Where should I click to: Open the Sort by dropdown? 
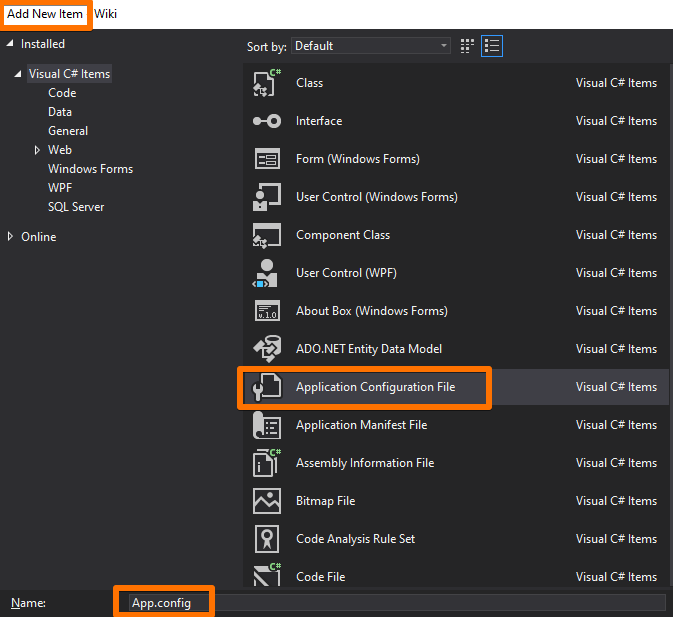point(371,46)
